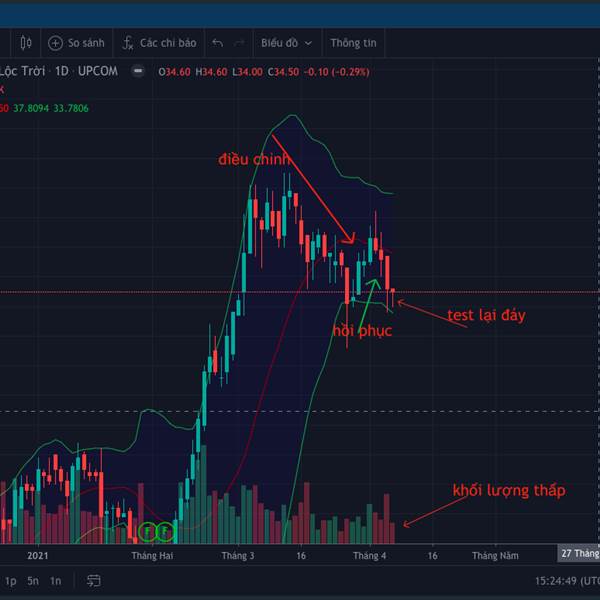
Task: Click the first green F event marker
Action: tap(147, 532)
